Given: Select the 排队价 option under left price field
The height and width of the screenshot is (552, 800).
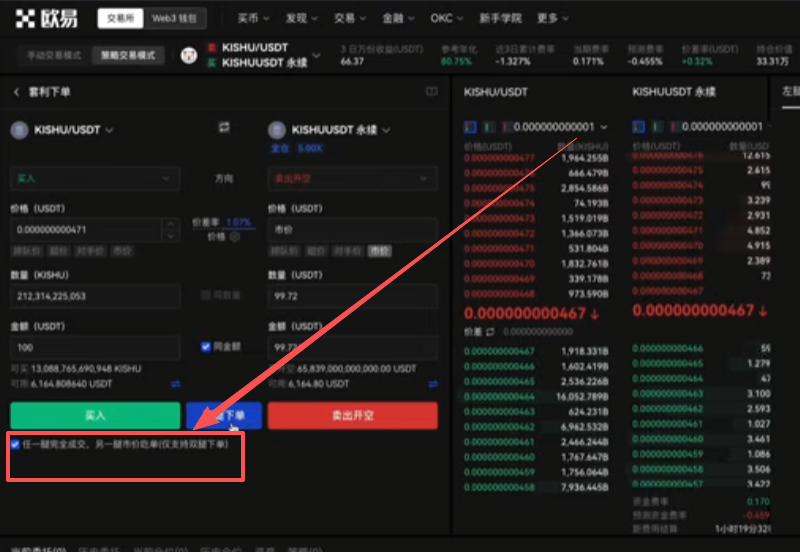Looking at the screenshot, I should click(x=27, y=251).
